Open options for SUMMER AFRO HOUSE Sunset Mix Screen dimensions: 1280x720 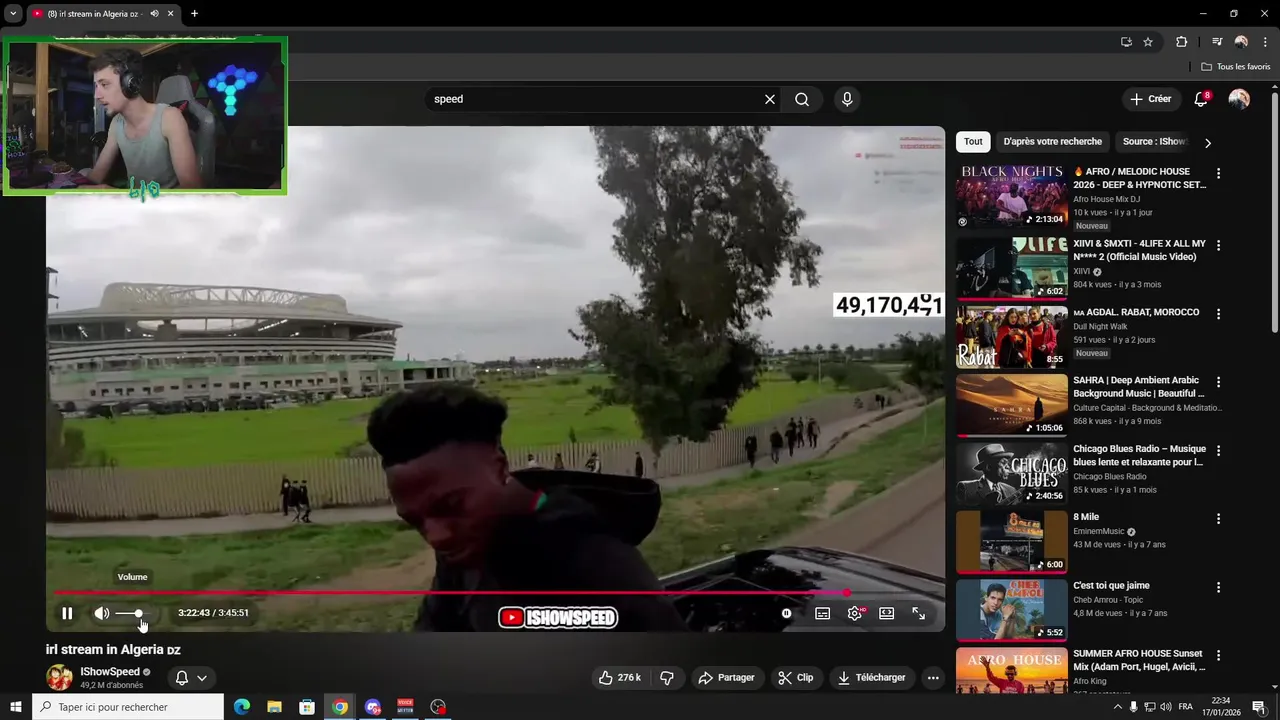(x=1218, y=655)
